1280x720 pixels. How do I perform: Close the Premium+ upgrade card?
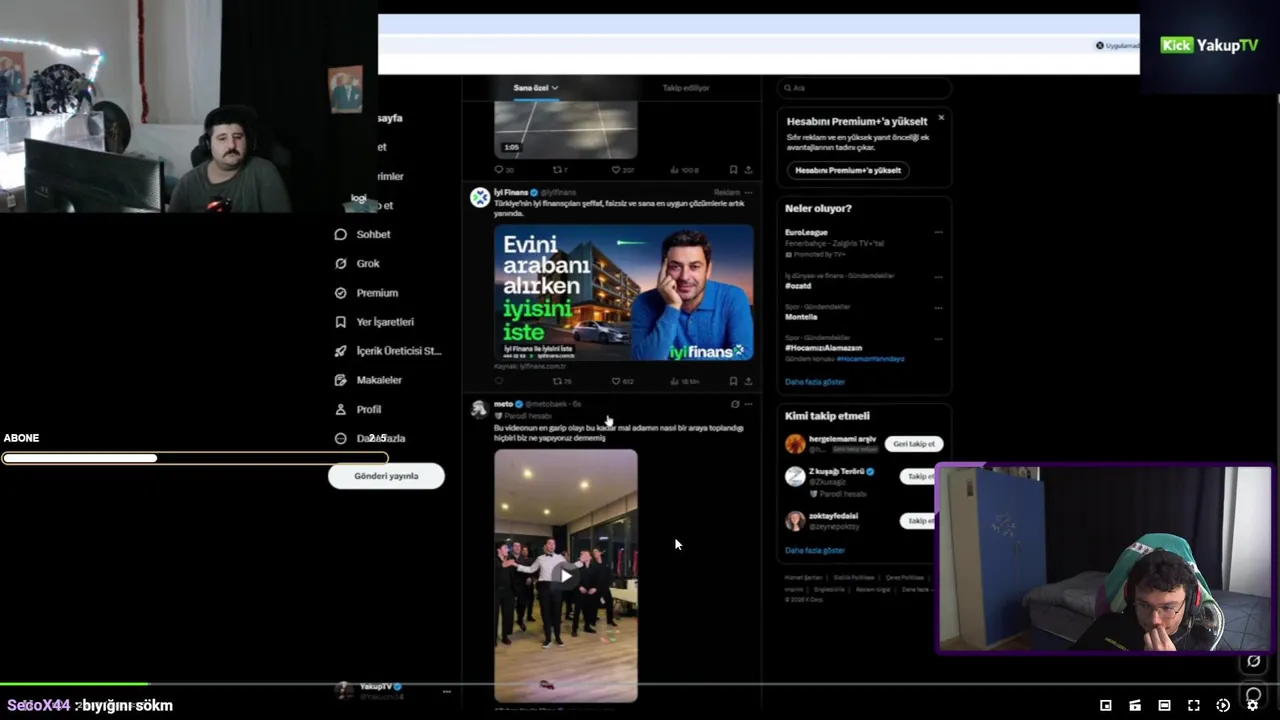tap(941, 118)
